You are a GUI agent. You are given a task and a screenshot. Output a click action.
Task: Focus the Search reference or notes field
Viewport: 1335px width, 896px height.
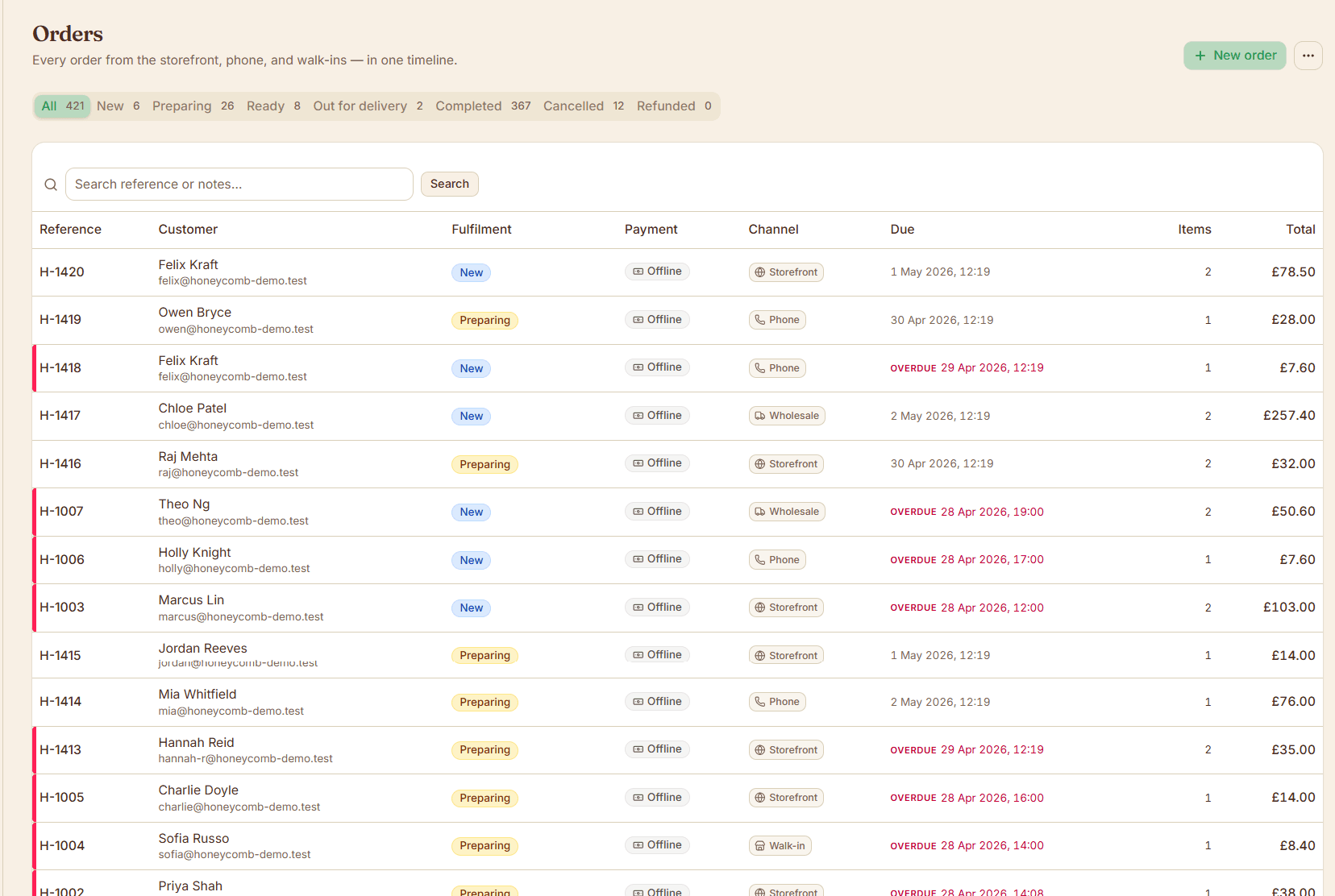pos(239,185)
